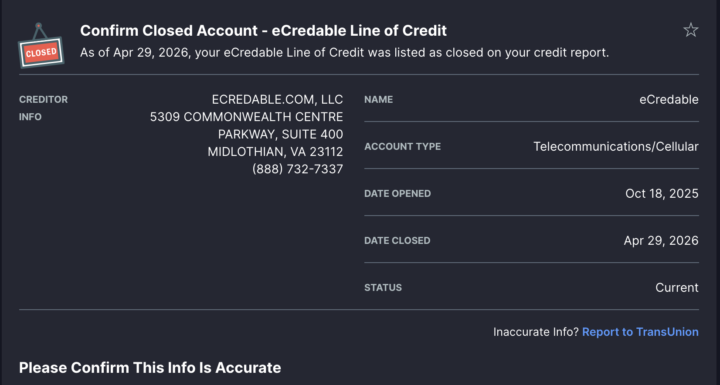
Task: Click the DATE OPENED label
Action: tap(398, 193)
